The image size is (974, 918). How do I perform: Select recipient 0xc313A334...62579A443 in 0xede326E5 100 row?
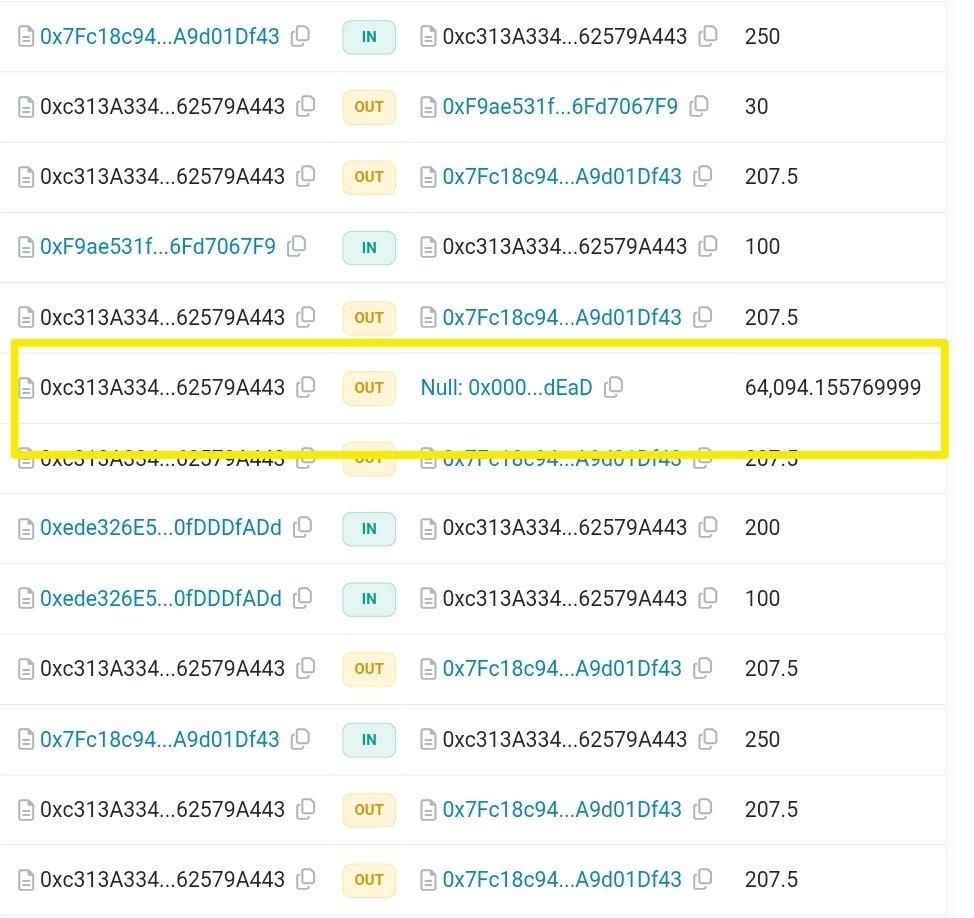click(x=565, y=599)
